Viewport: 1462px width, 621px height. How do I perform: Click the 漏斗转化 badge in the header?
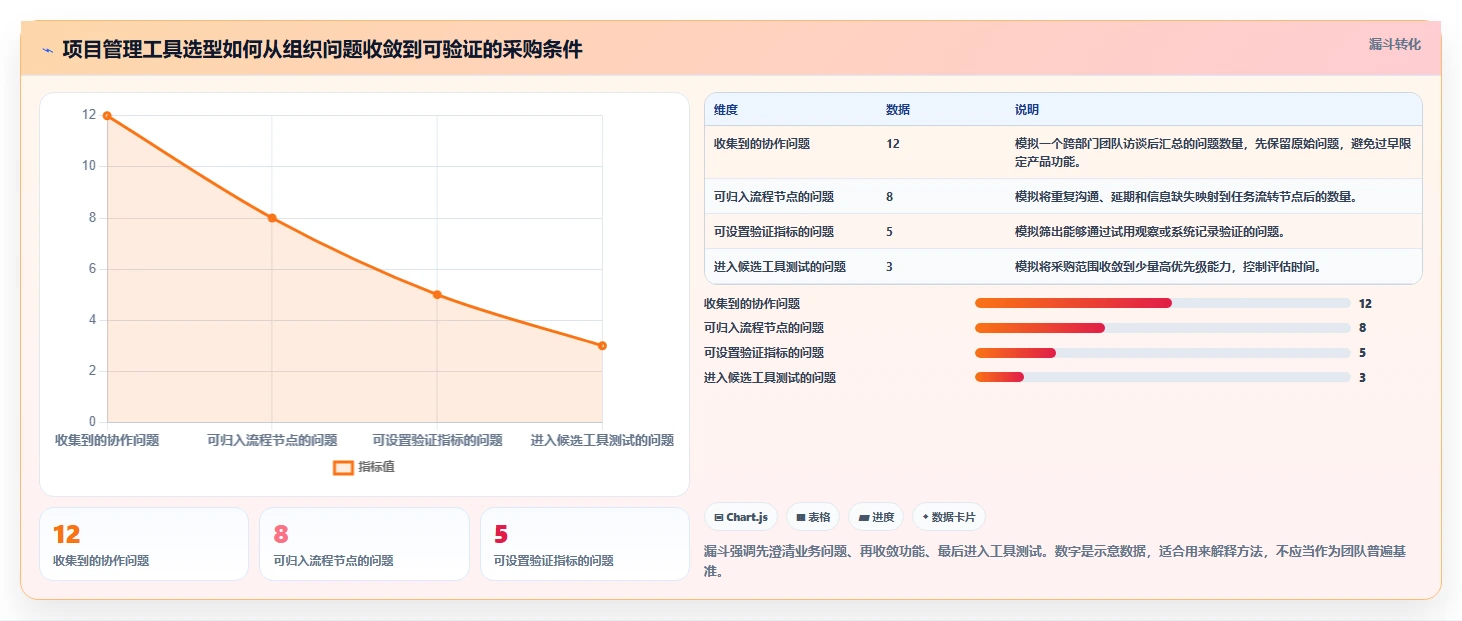click(1394, 44)
